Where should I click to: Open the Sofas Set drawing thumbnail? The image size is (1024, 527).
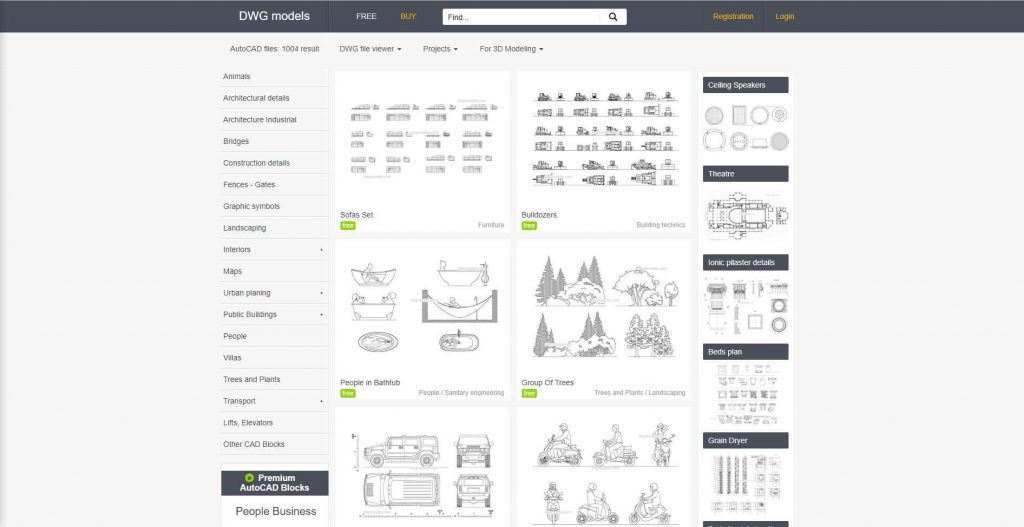point(423,140)
